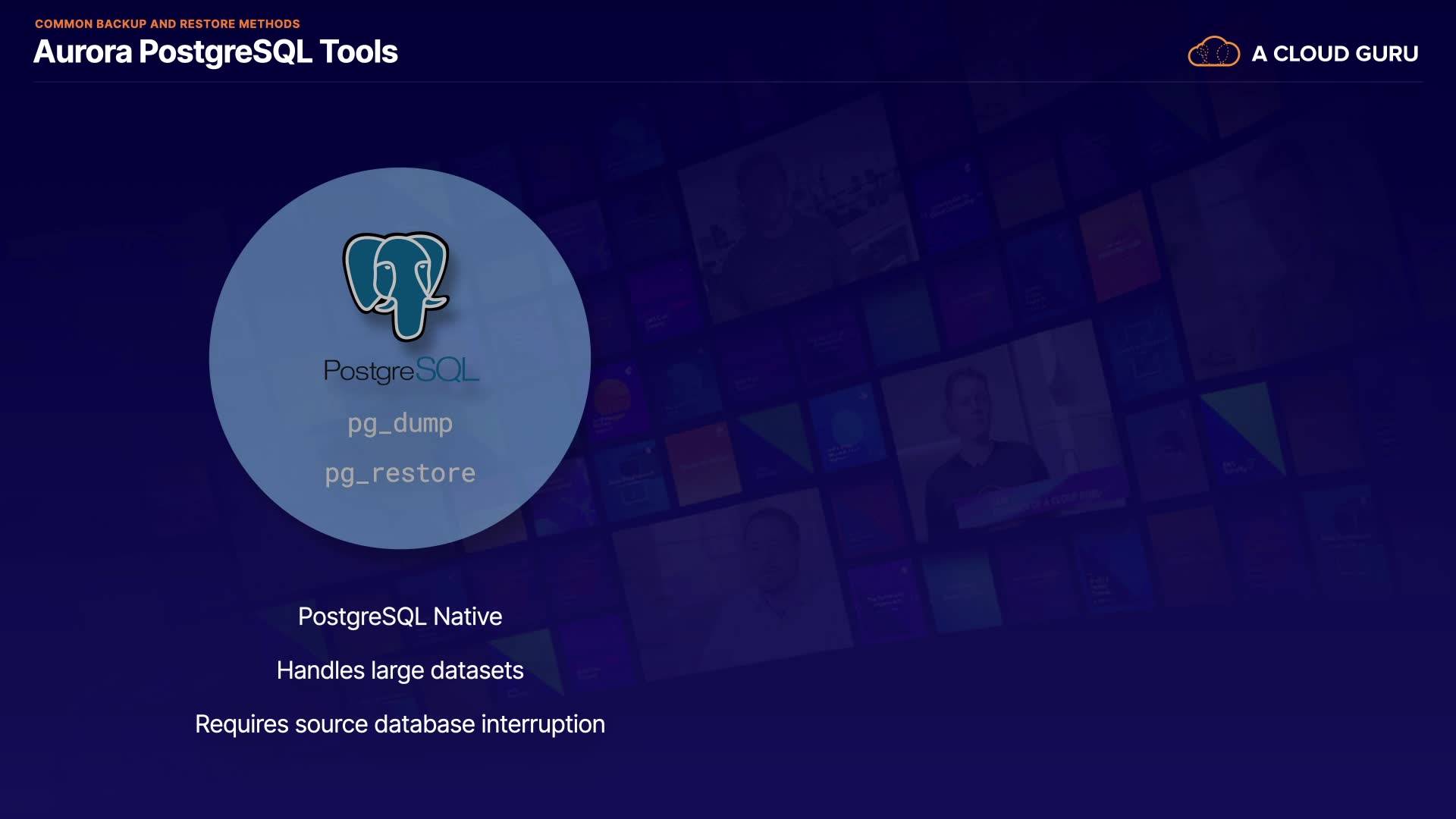Screen dimensions: 1456x819
Task: Click Requires source database interruption text
Action: pos(400,724)
